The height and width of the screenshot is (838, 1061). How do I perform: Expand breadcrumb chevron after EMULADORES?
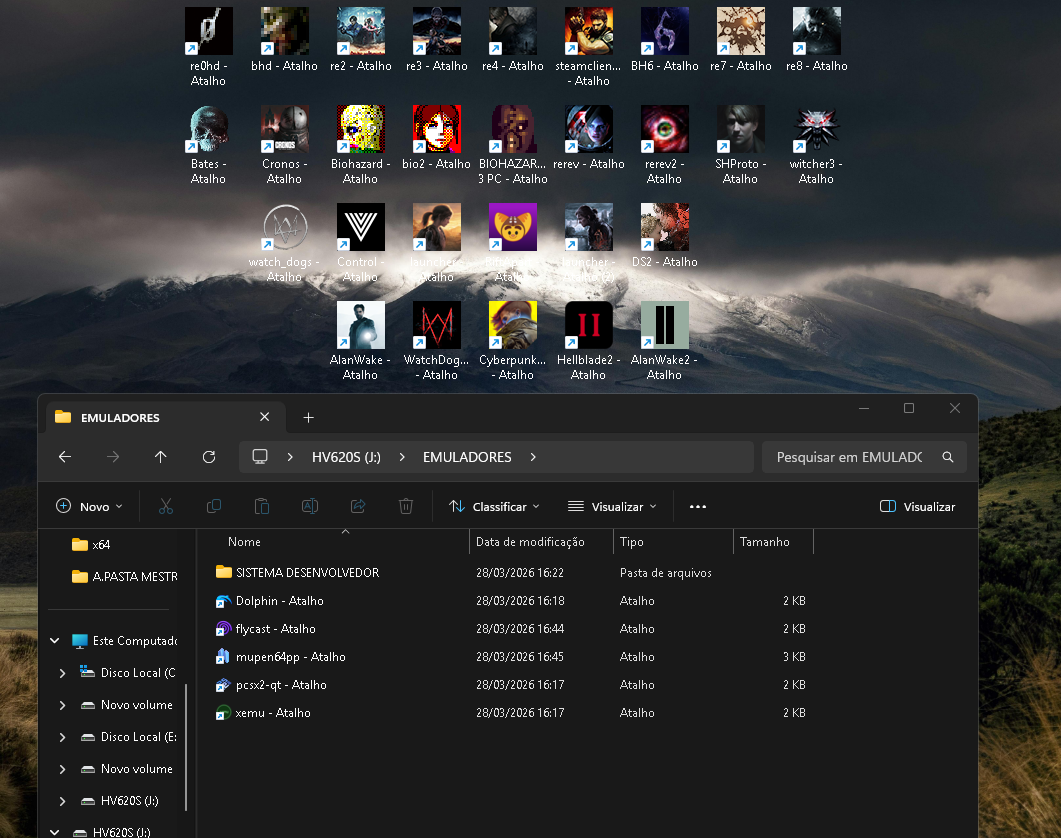pyautogui.click(x=533, y=457)
